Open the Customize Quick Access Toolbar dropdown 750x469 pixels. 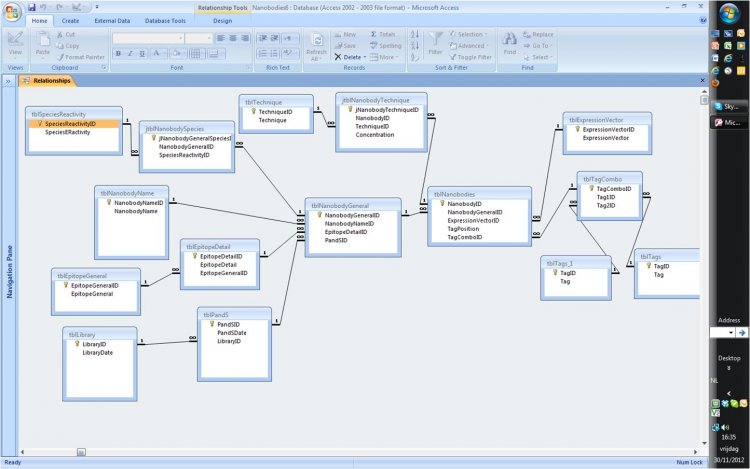tap(97, 6)
